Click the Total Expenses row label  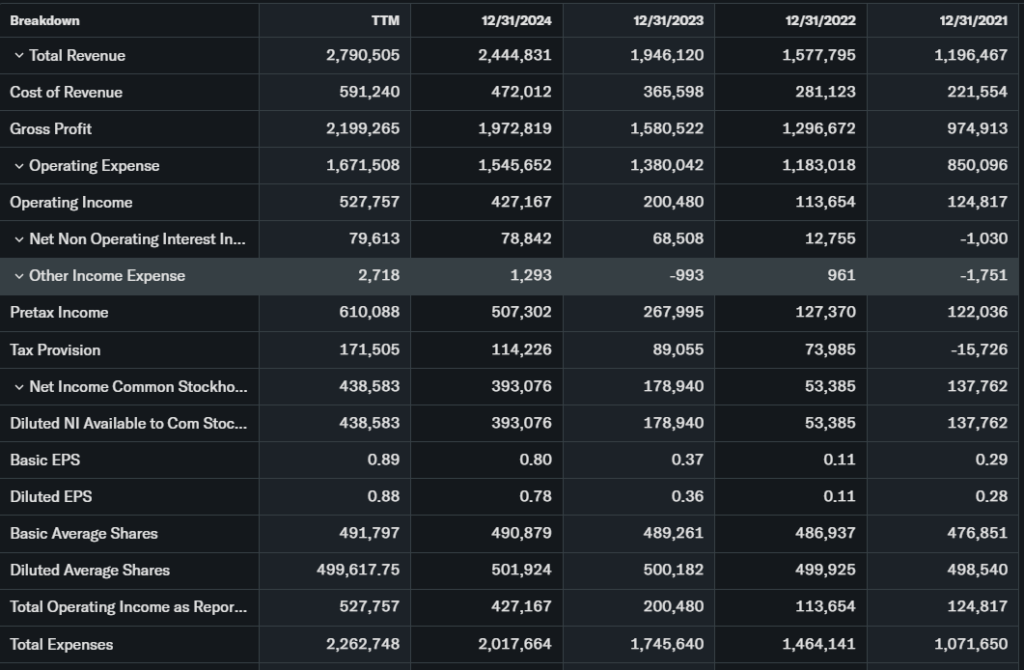(x=61, y=644)
